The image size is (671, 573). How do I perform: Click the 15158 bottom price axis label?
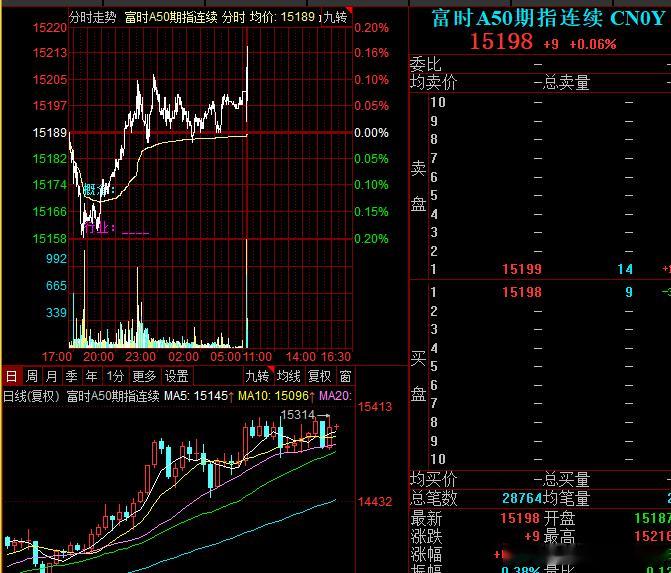(x=50, y=238)
